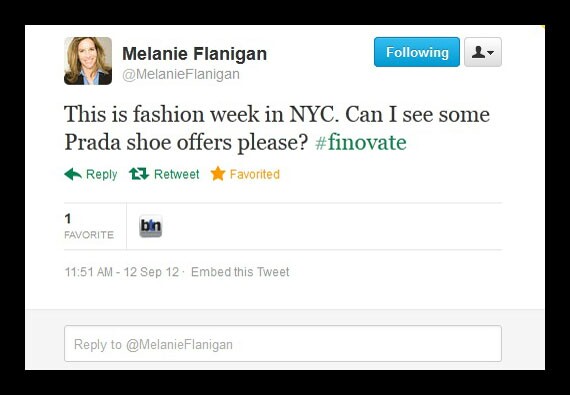Click the tweet text about Prada shoe offers
Screen dimensions: 570x395
277,128
